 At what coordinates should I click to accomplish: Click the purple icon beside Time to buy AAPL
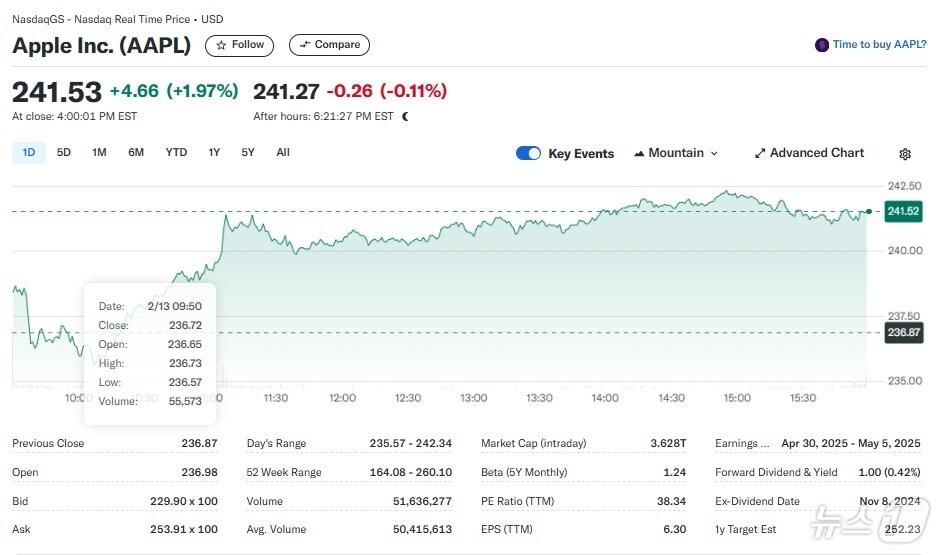coord(822,45)
